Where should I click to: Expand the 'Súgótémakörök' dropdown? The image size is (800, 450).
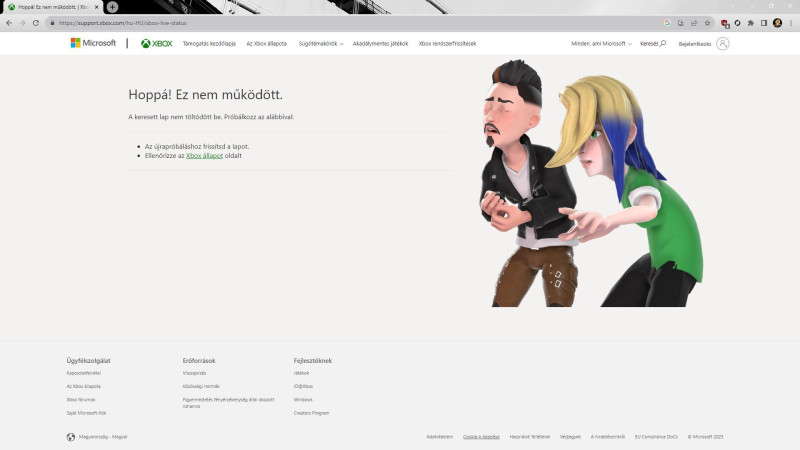[321, 44]
